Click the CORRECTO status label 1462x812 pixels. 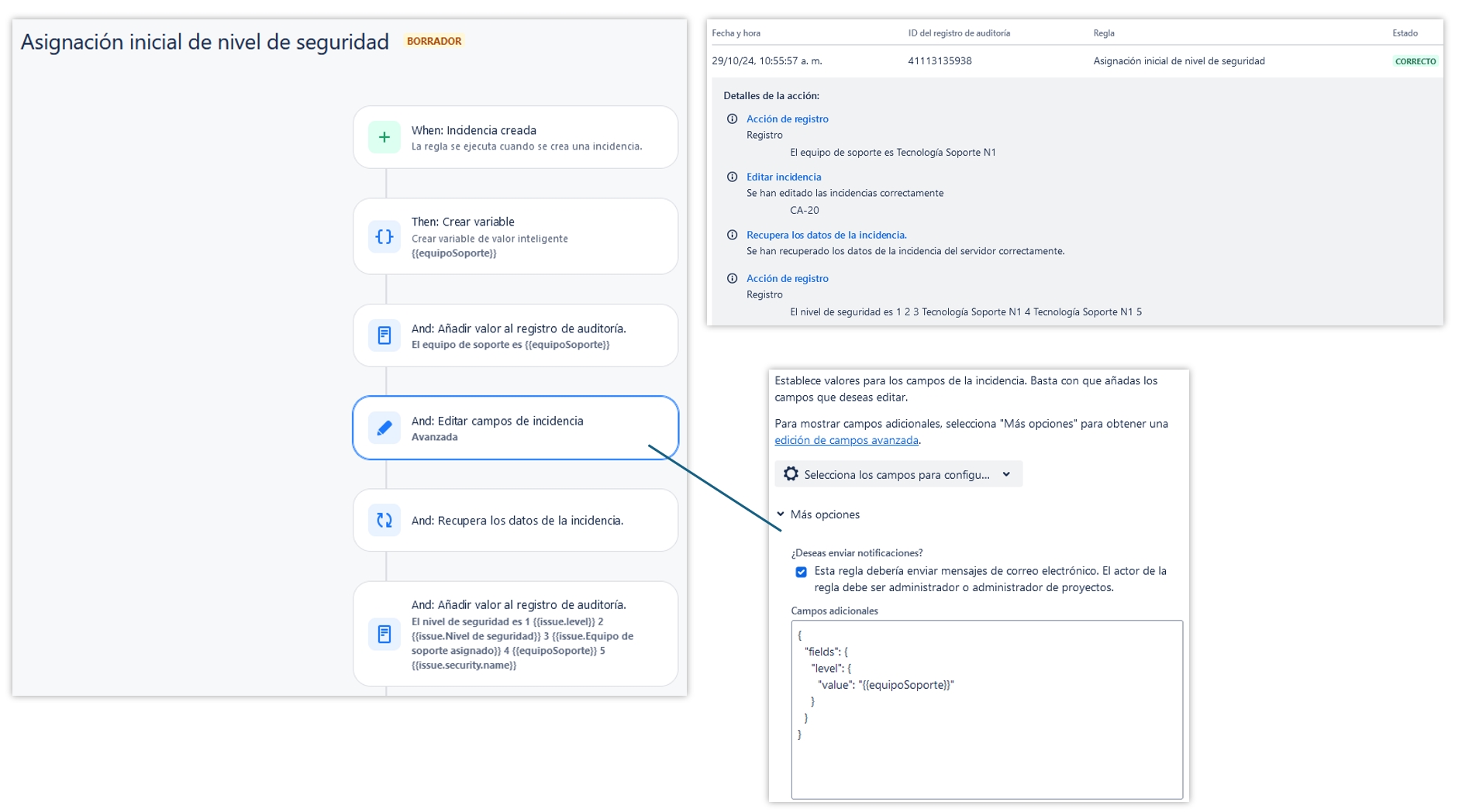(1415, 61)
